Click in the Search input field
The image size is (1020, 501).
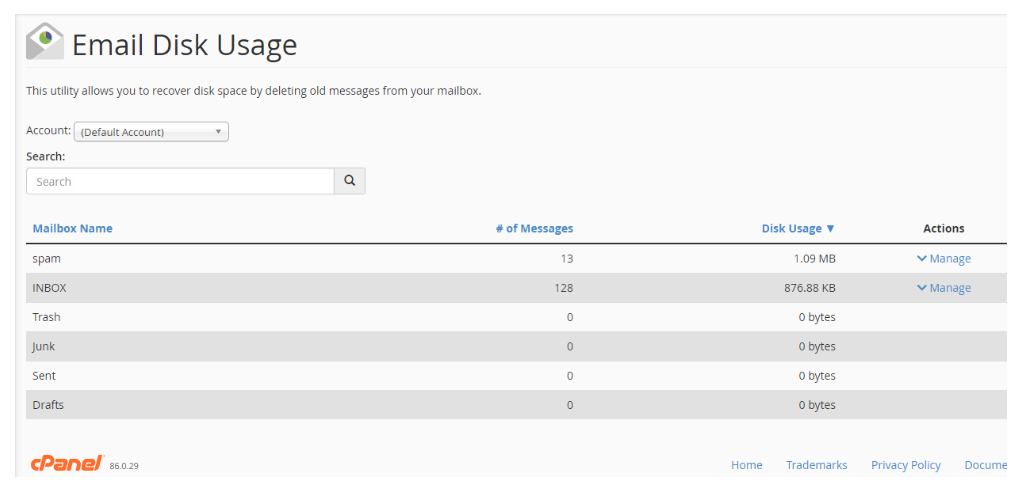180,181
